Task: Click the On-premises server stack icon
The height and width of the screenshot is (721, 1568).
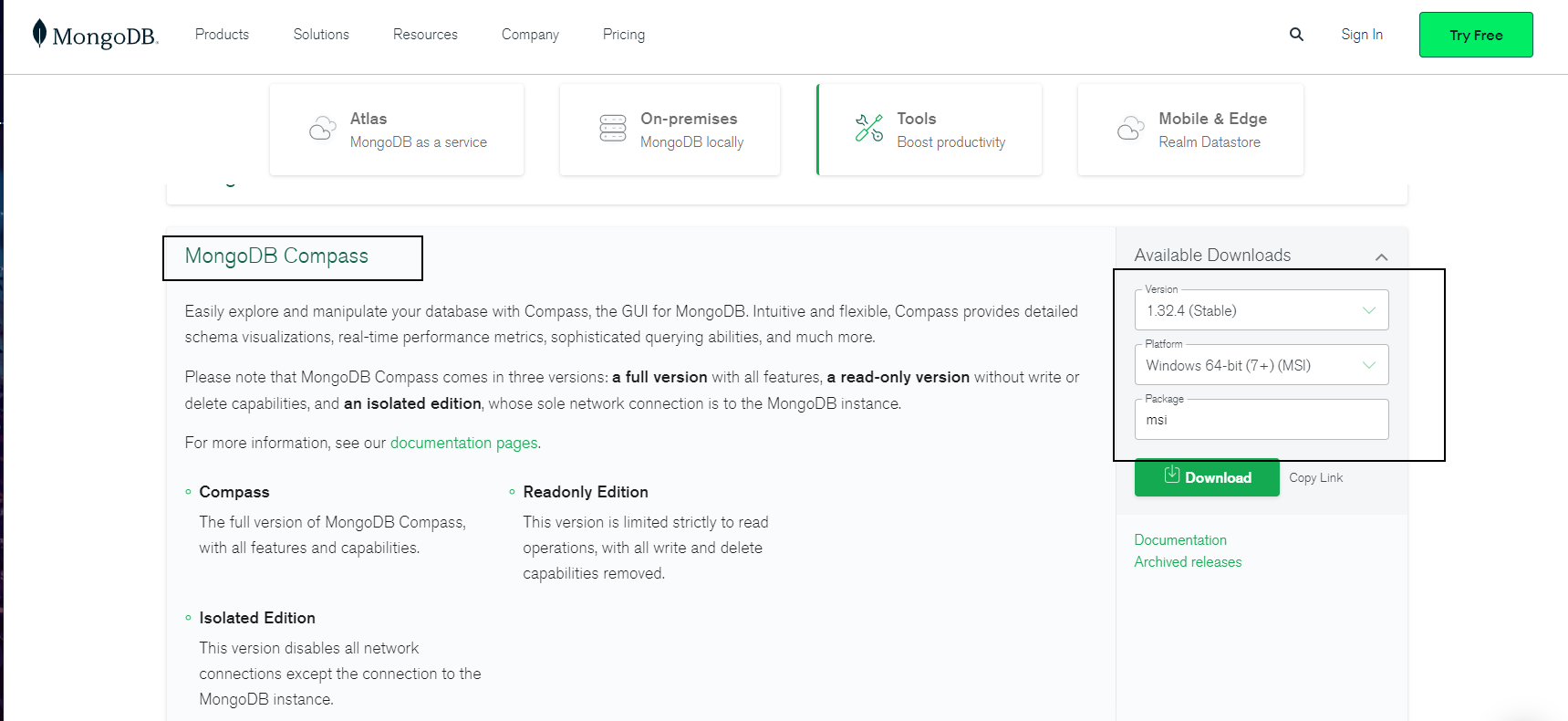Action: pos(613,129)
